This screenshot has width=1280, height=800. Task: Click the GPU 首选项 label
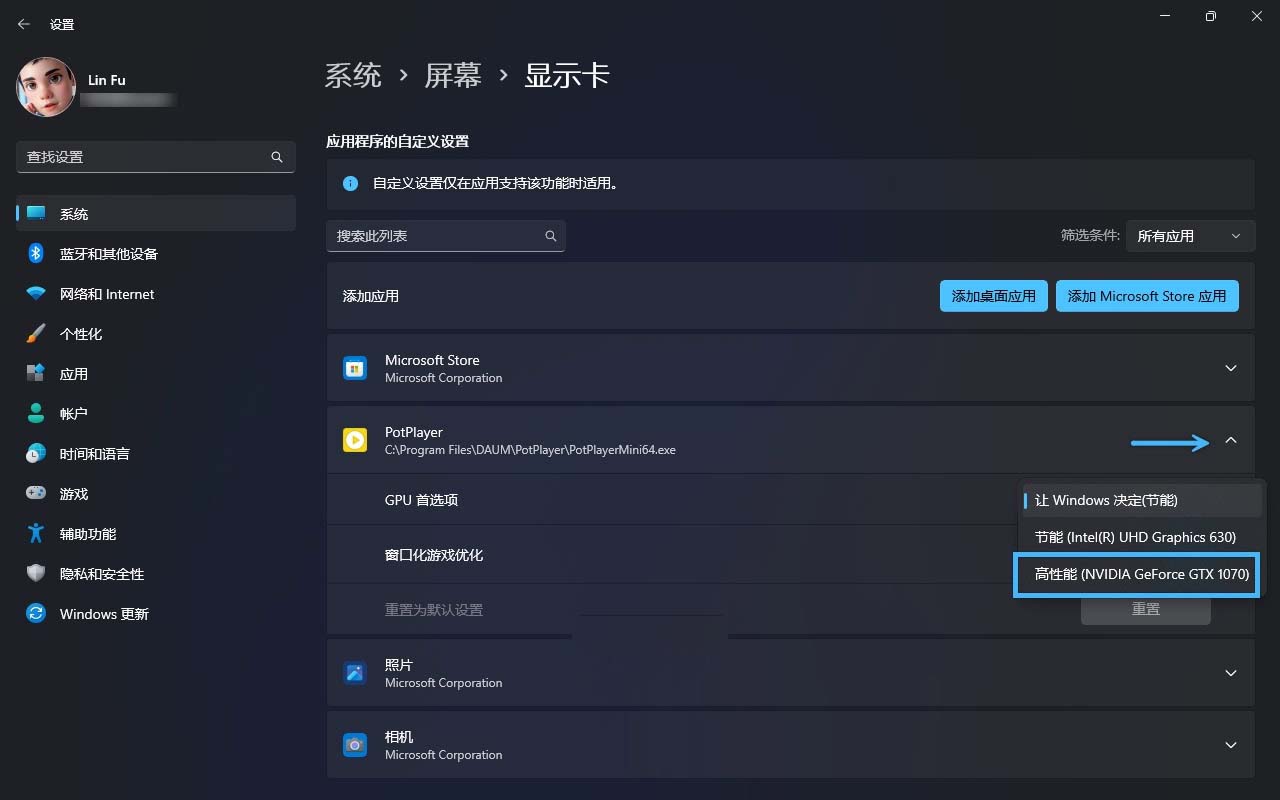[421, 500]
